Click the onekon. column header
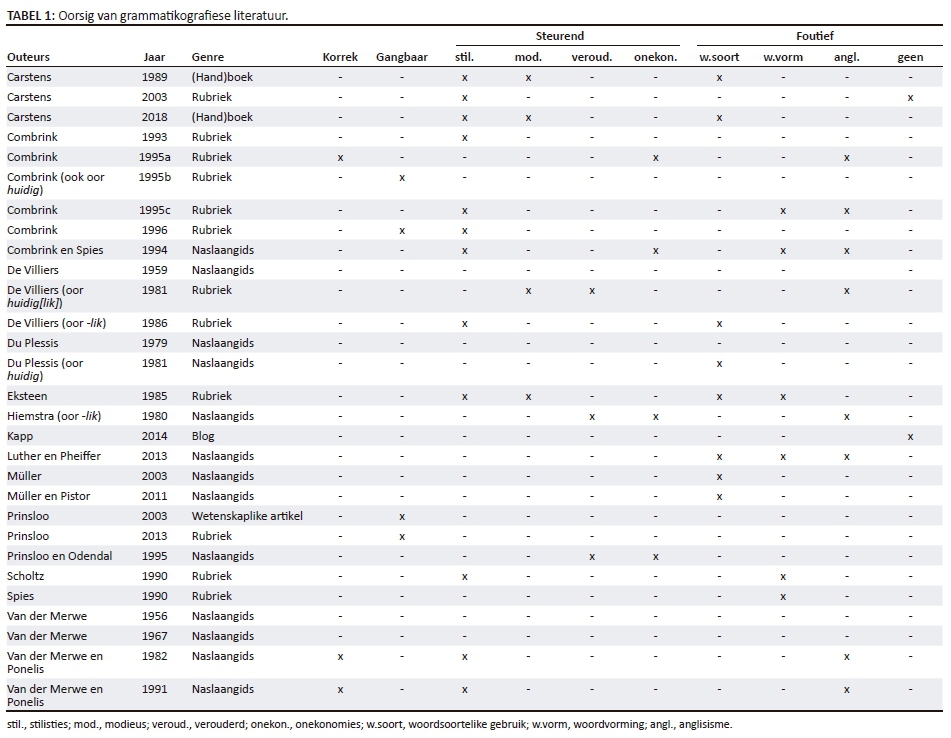 [x=655, y=57]
